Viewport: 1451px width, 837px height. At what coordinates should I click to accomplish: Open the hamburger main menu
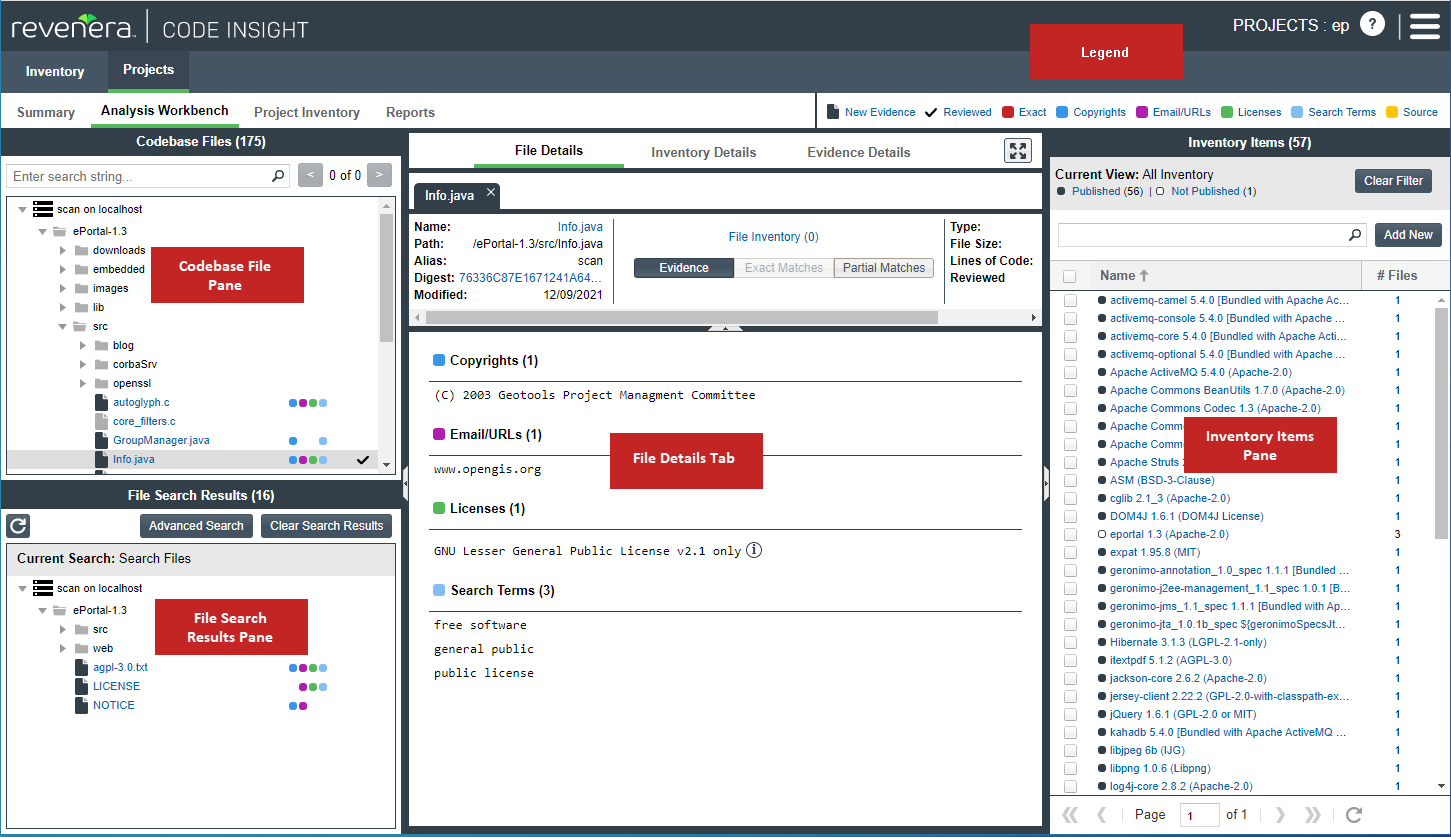(1424, 26)
